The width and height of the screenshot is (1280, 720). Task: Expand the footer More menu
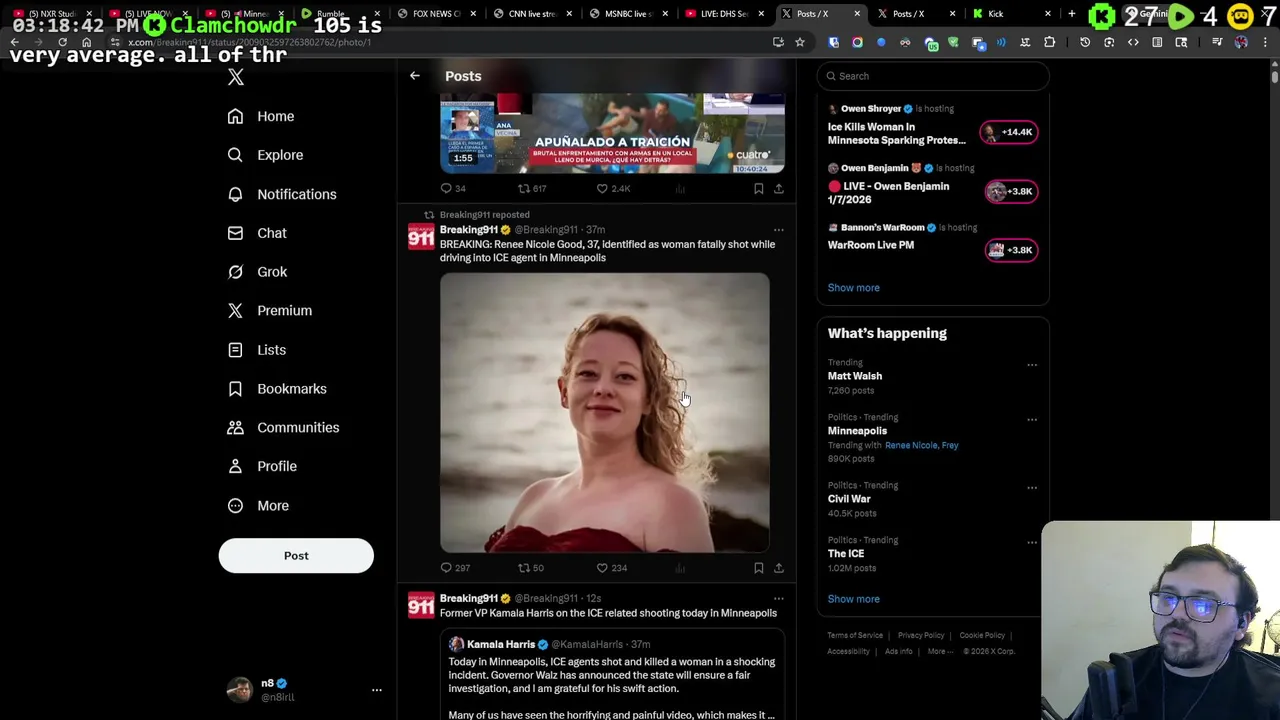click(x=940, y=651)
